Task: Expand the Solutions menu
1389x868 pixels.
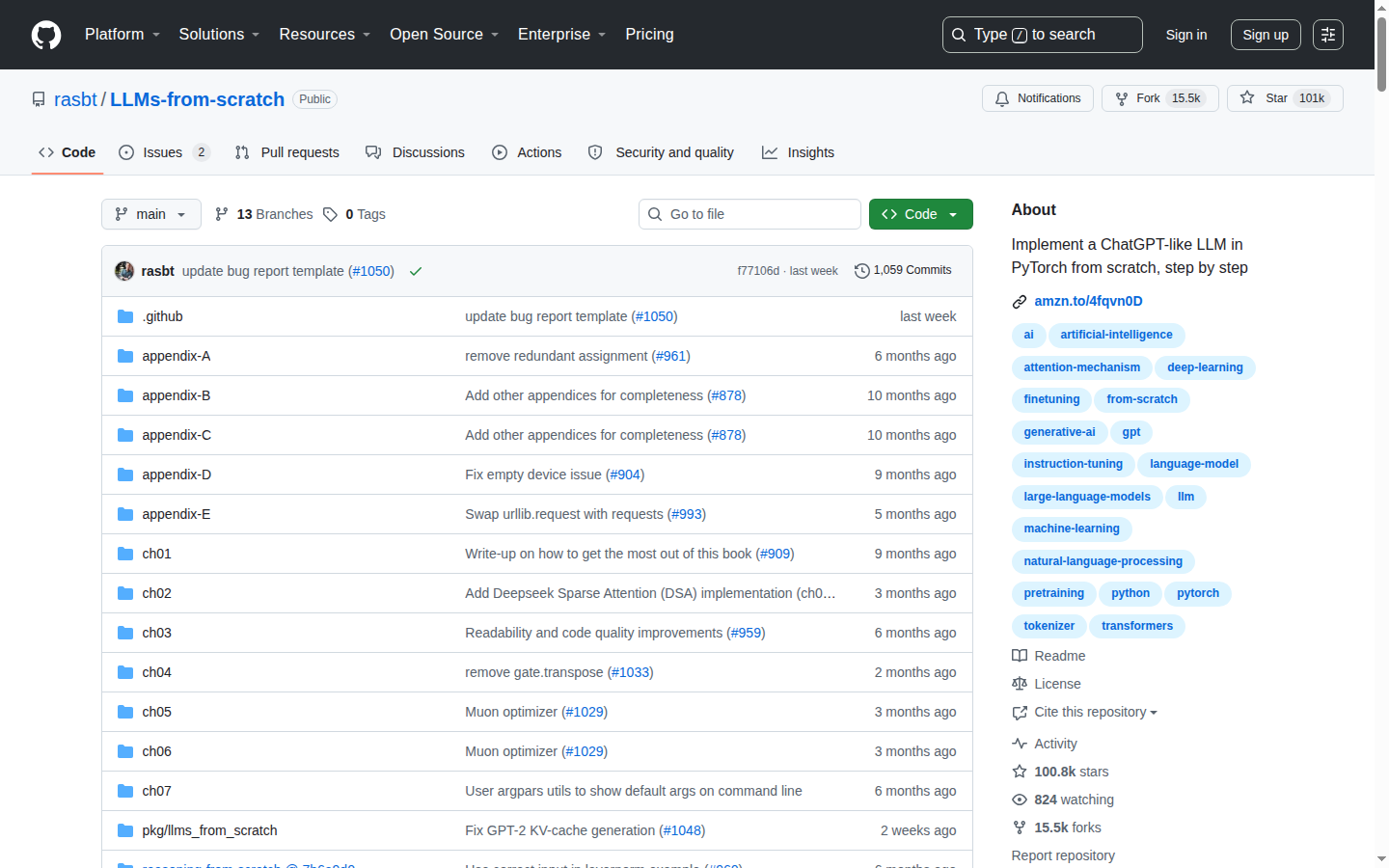Action: (220, 35)
